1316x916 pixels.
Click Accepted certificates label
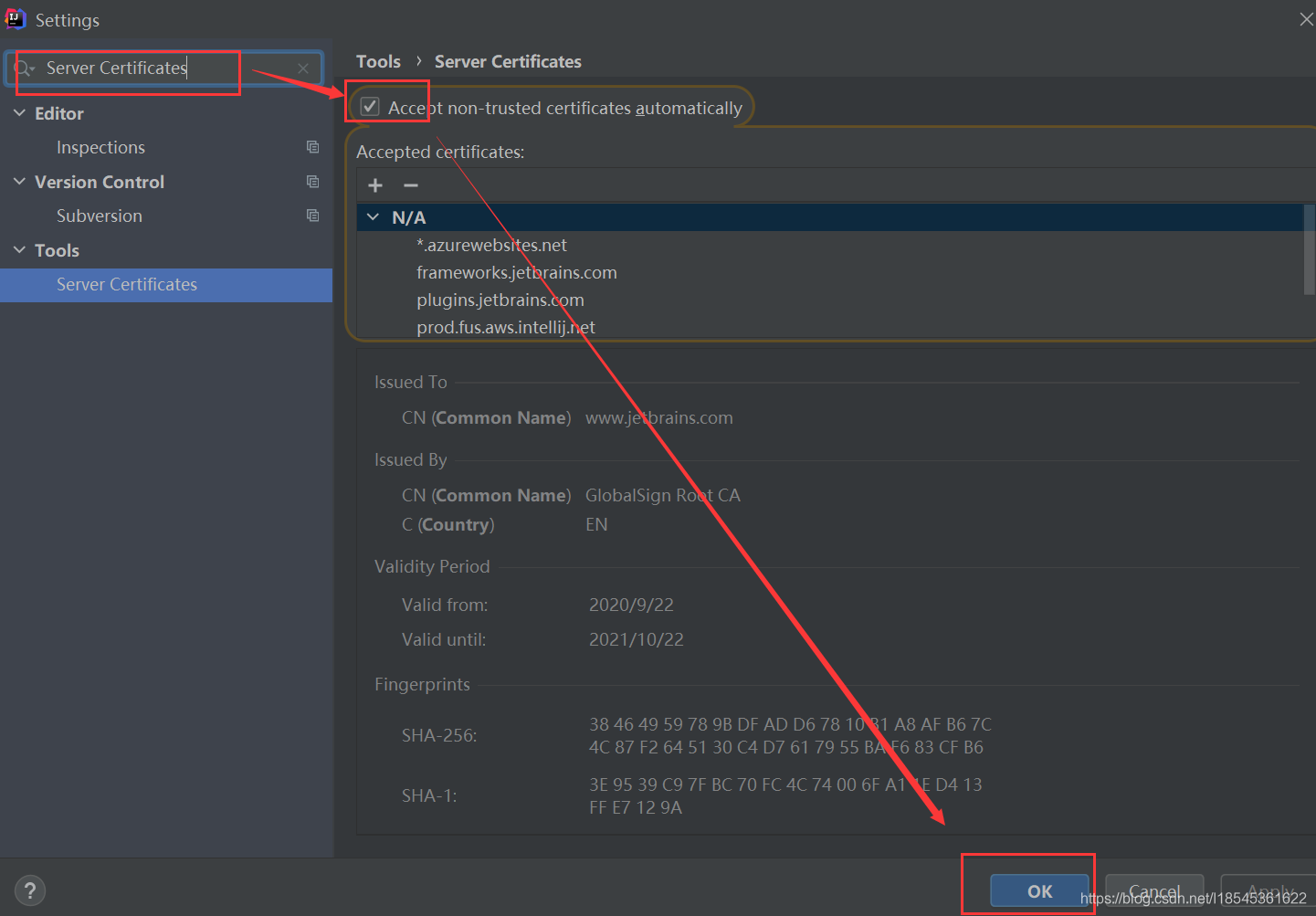[x=440, y=152]
